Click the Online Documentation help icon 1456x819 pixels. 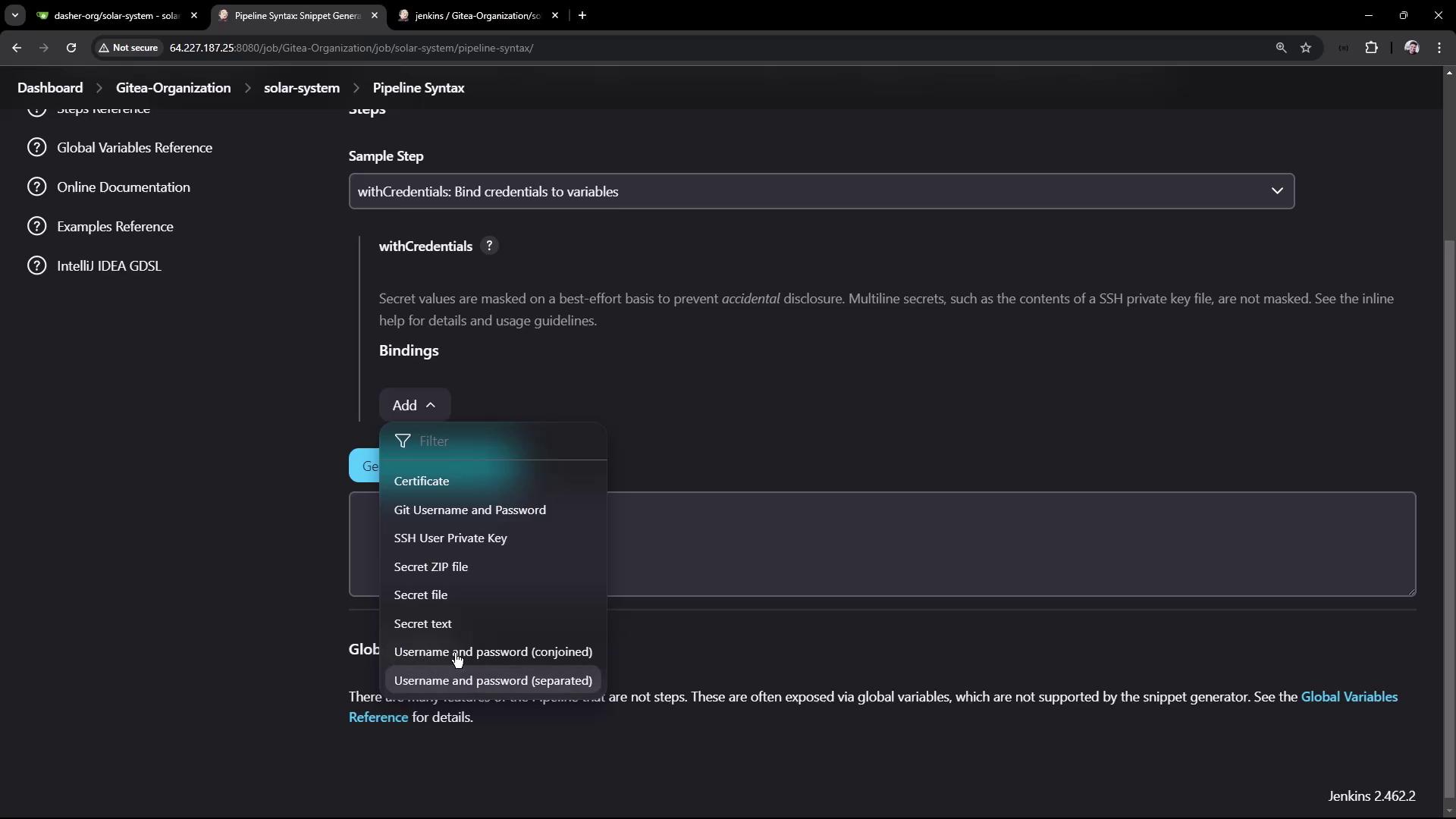[x=36, y=187]
